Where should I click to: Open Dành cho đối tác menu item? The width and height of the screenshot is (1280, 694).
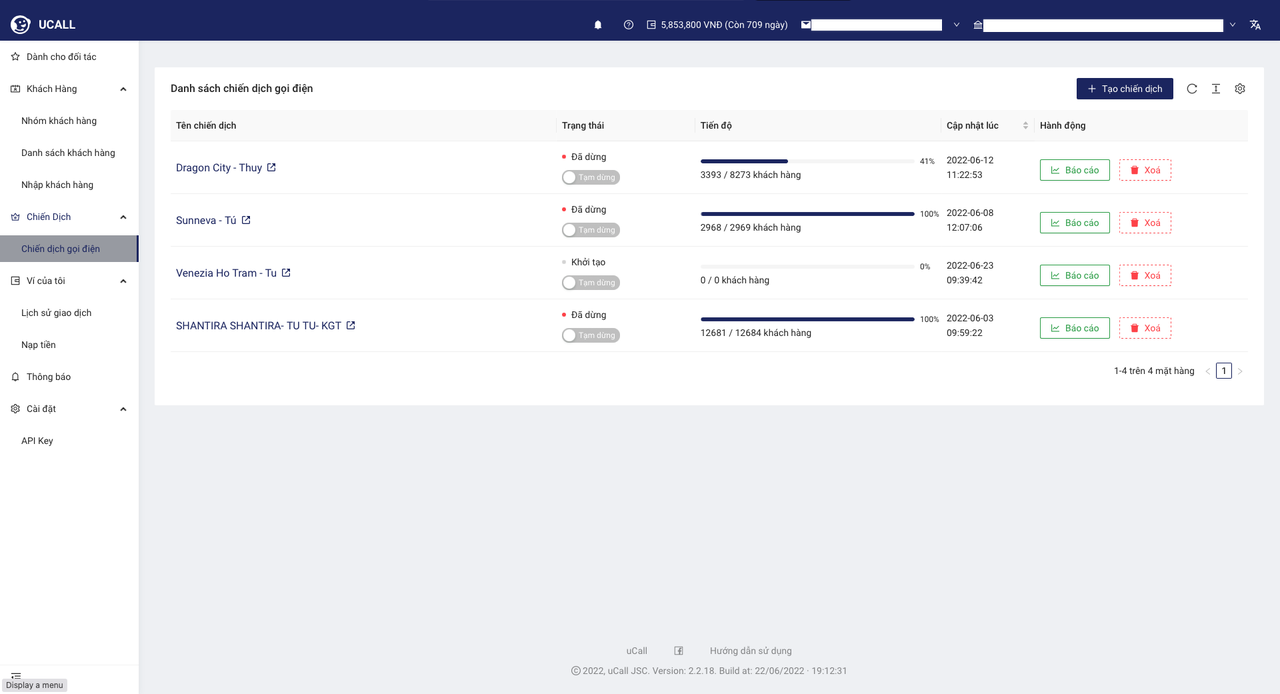point(69,57)
